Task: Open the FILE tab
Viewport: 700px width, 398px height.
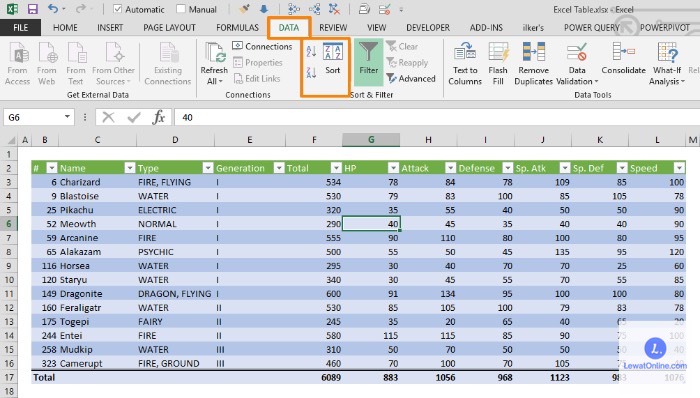Action: [21, 28]
